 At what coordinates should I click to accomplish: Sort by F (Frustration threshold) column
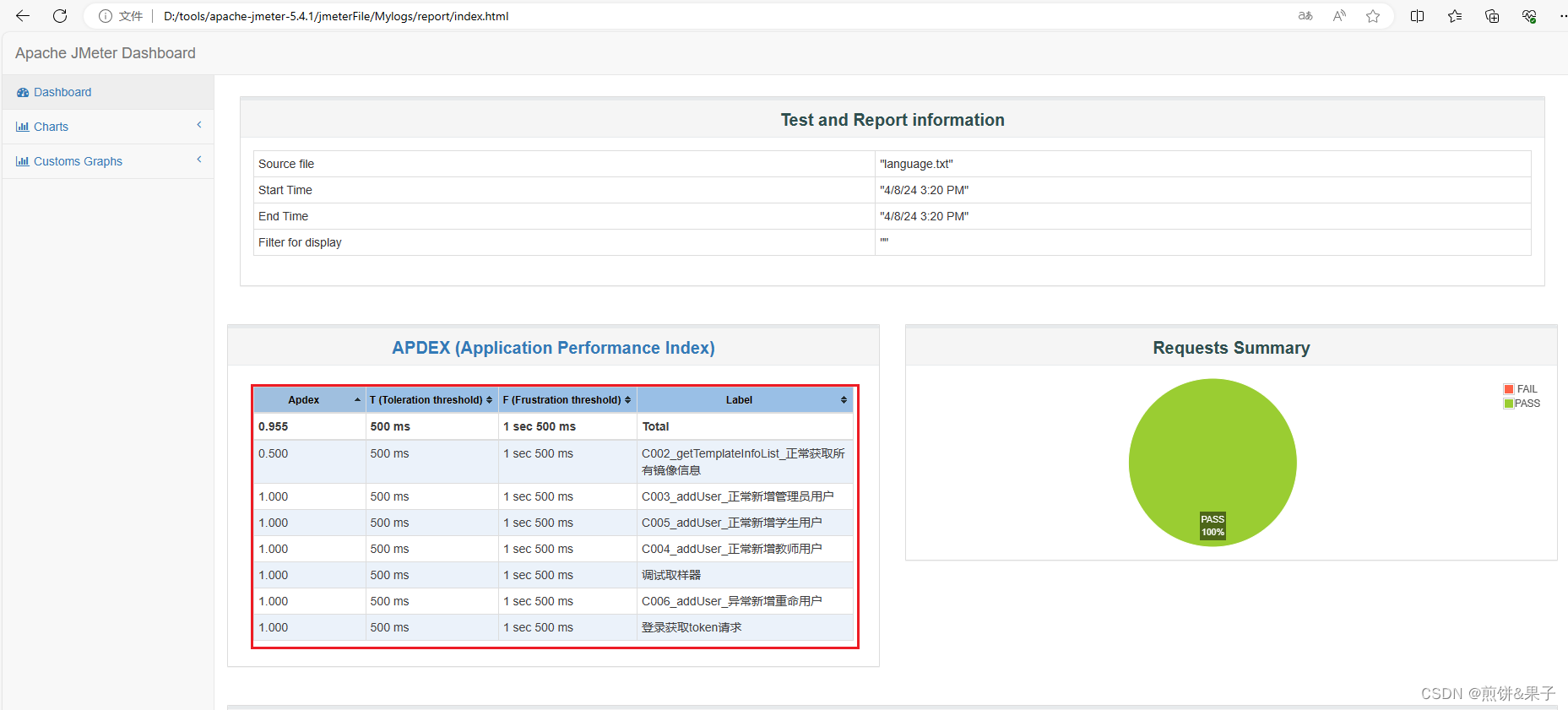click(567, 400)
